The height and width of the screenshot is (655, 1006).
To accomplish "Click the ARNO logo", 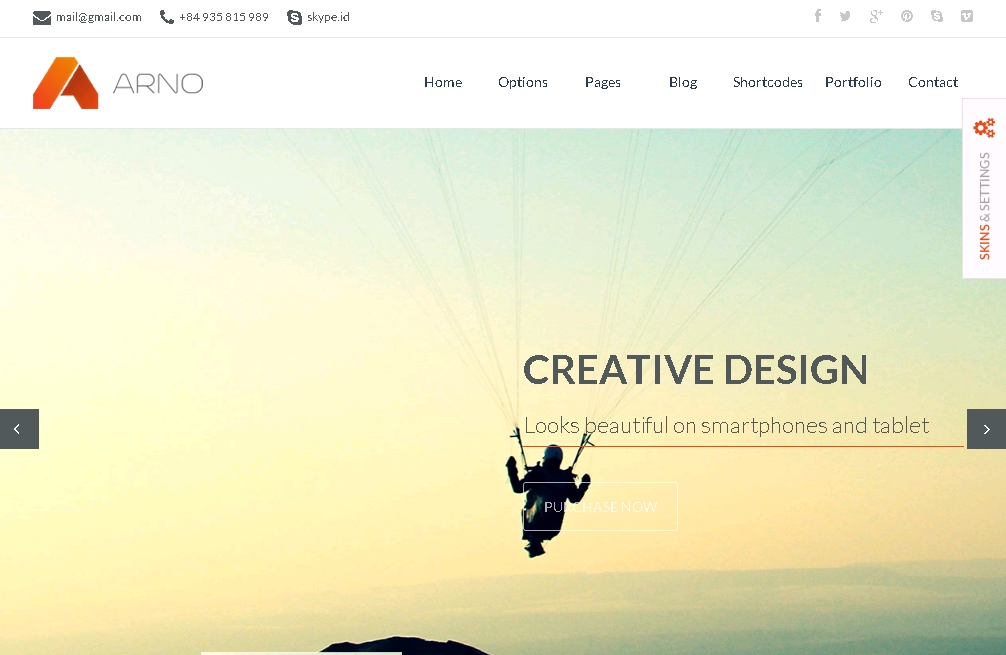I will (x=118, y=83).
